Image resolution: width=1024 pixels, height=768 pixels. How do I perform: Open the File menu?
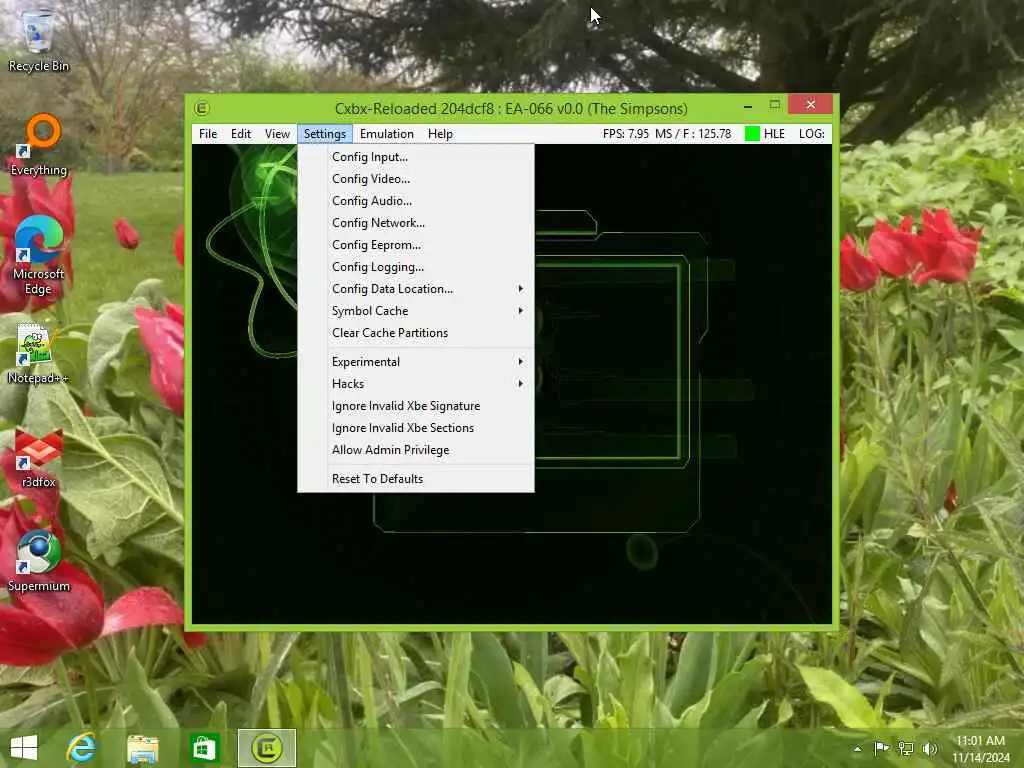tap(208, 134)
